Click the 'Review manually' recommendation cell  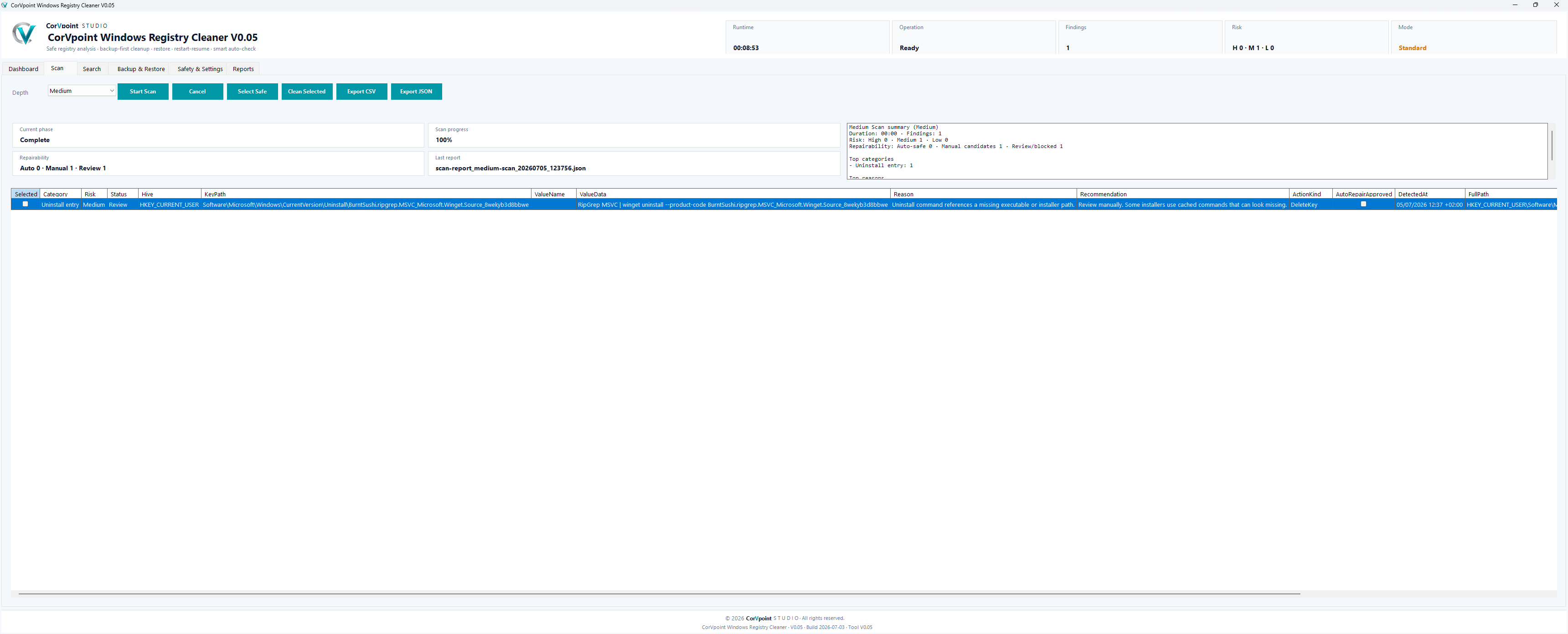point(1183,205)
